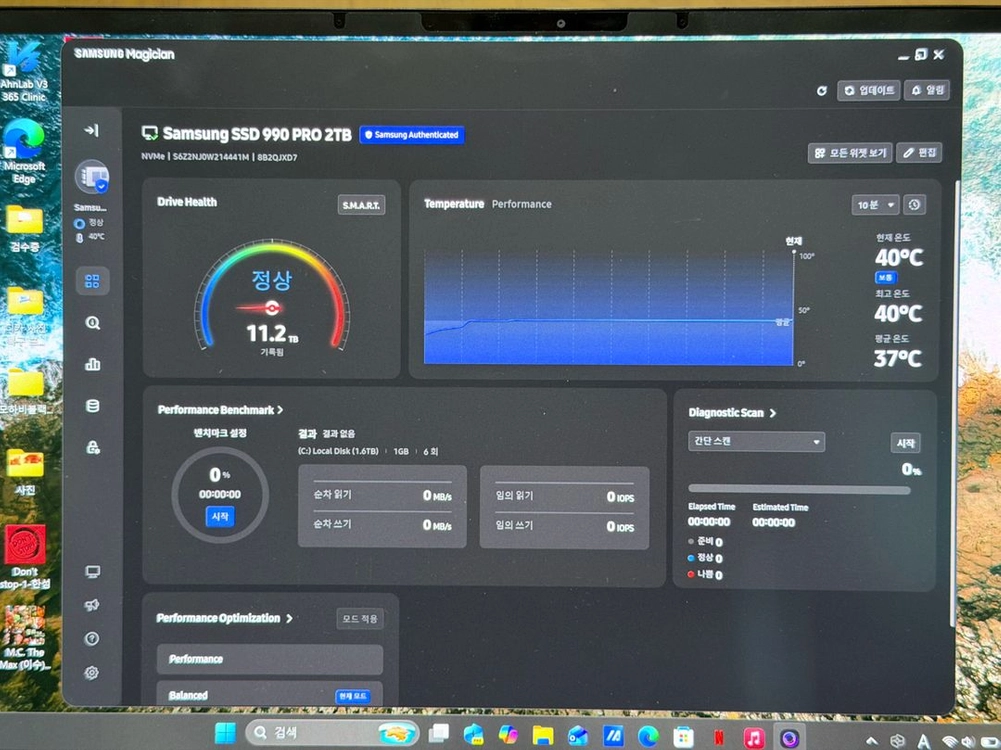Switch to the Temperature tab
The image size is (1001, 750).
pos(454,204)
